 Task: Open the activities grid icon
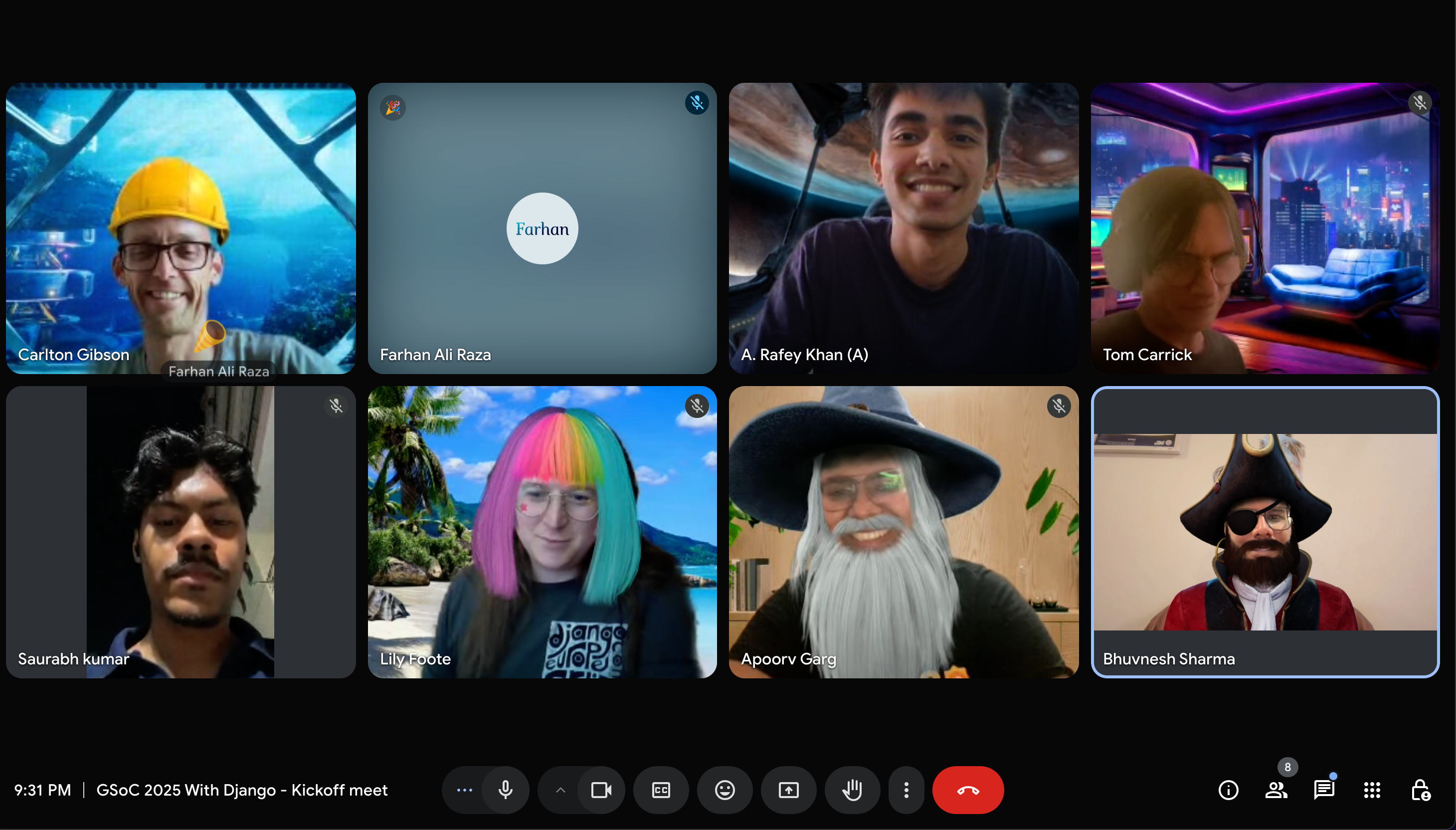1372,790
